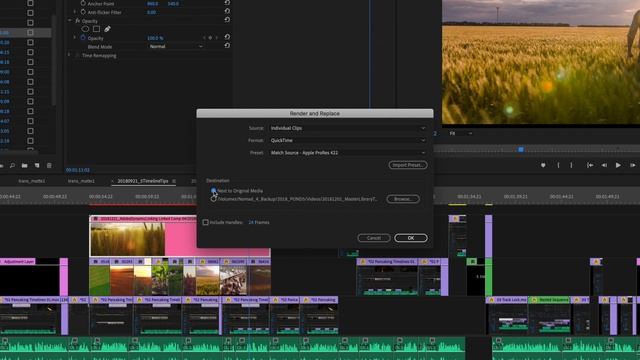Open the Blend Mode Normal dropdown

click(x=176, y=47)
